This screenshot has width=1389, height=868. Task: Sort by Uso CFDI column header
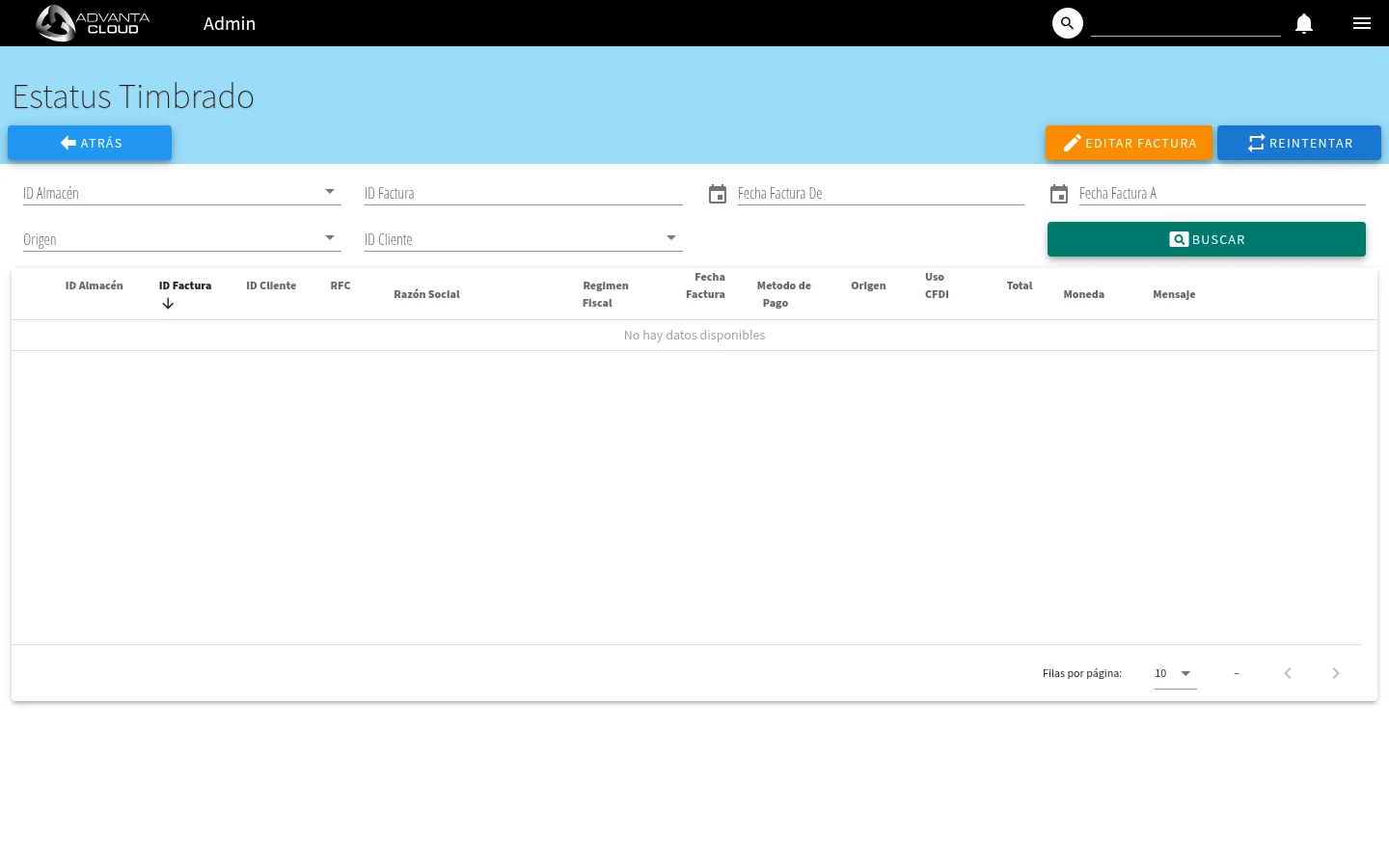pyautogui.click(x=937, y=285)
